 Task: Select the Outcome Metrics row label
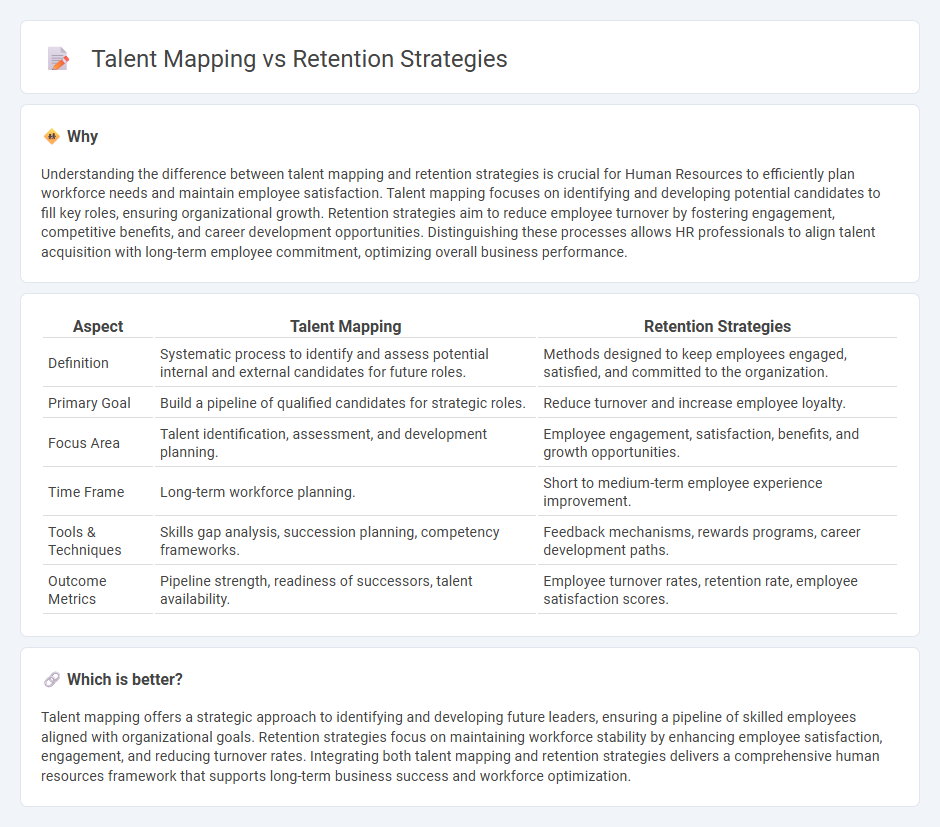77,590
